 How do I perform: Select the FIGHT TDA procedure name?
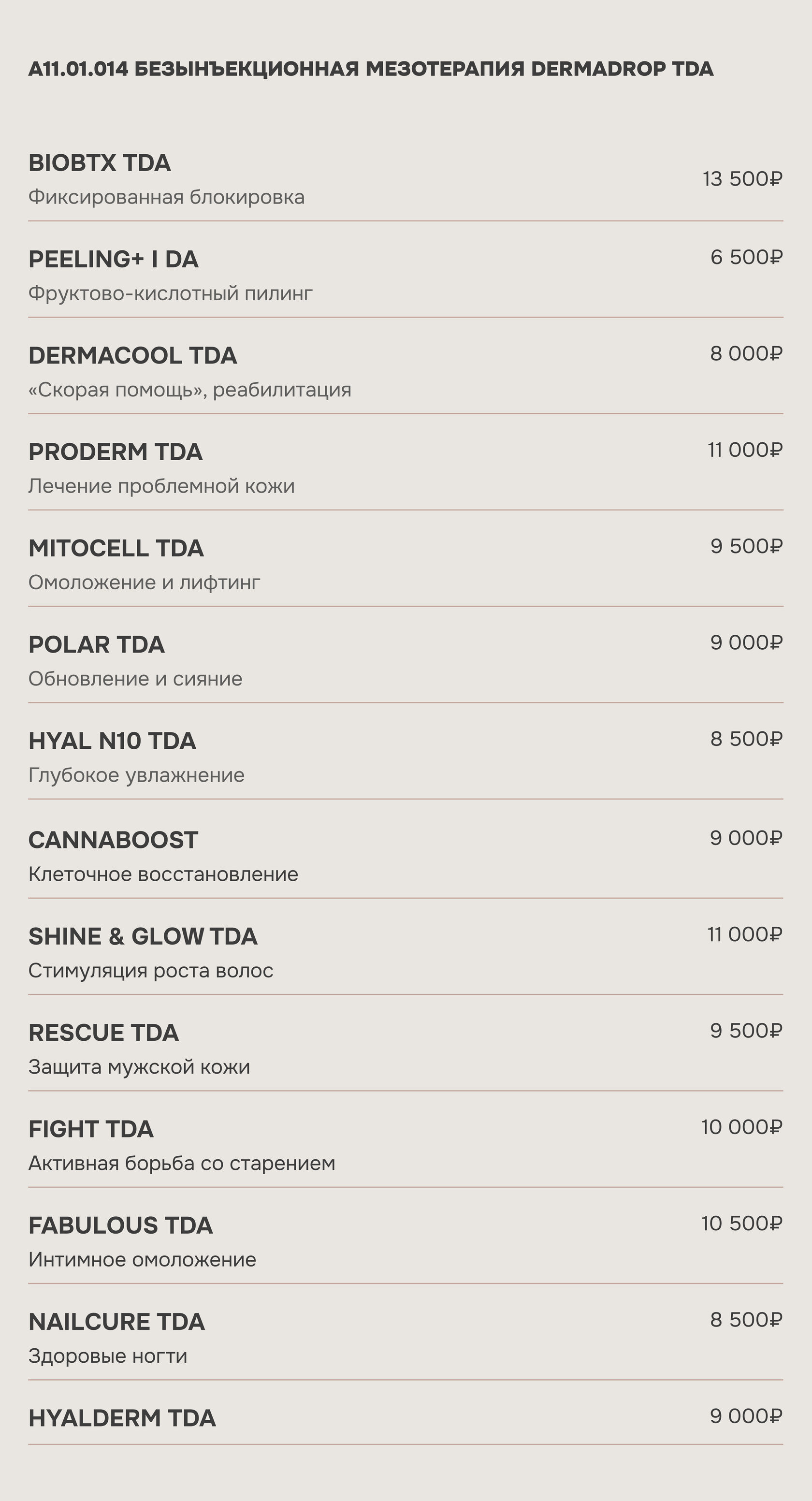click(x=91, y=1129)
